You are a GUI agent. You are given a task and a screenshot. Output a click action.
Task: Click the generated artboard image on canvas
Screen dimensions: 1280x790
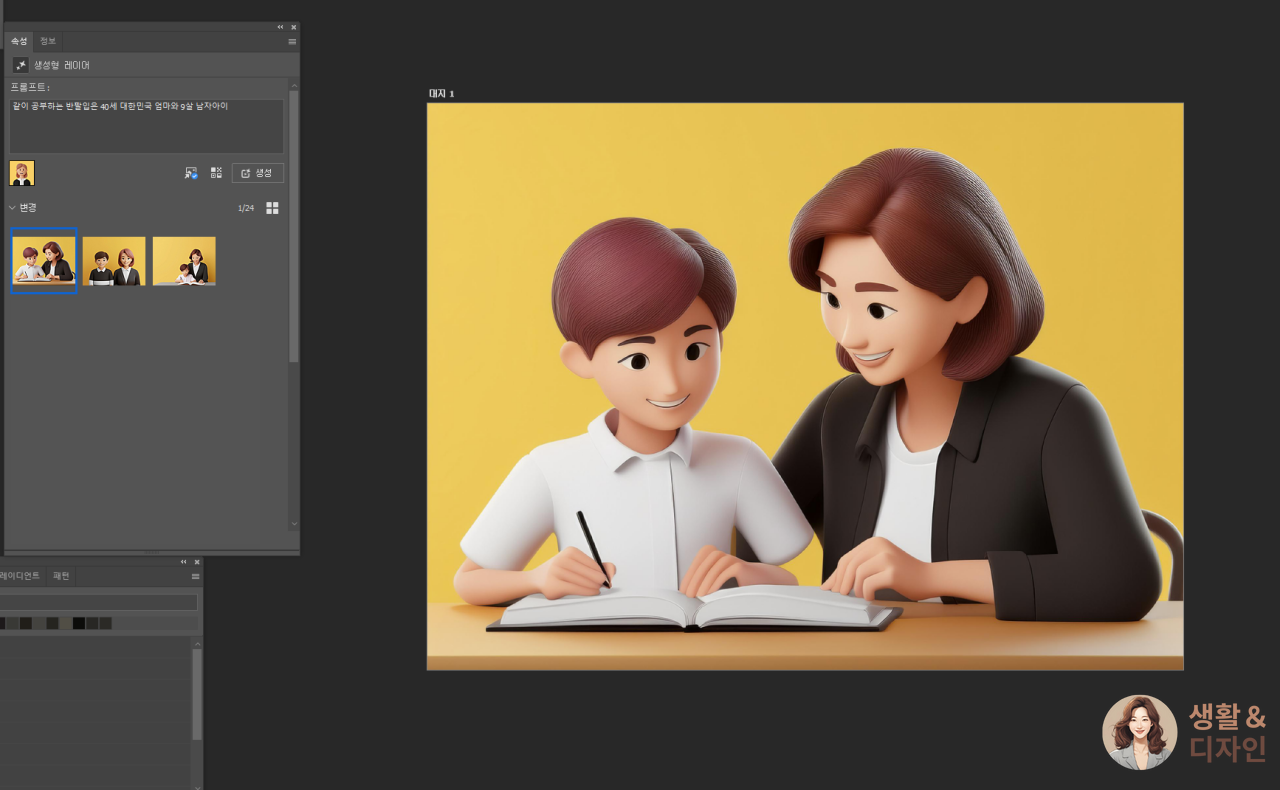(805, 386)
